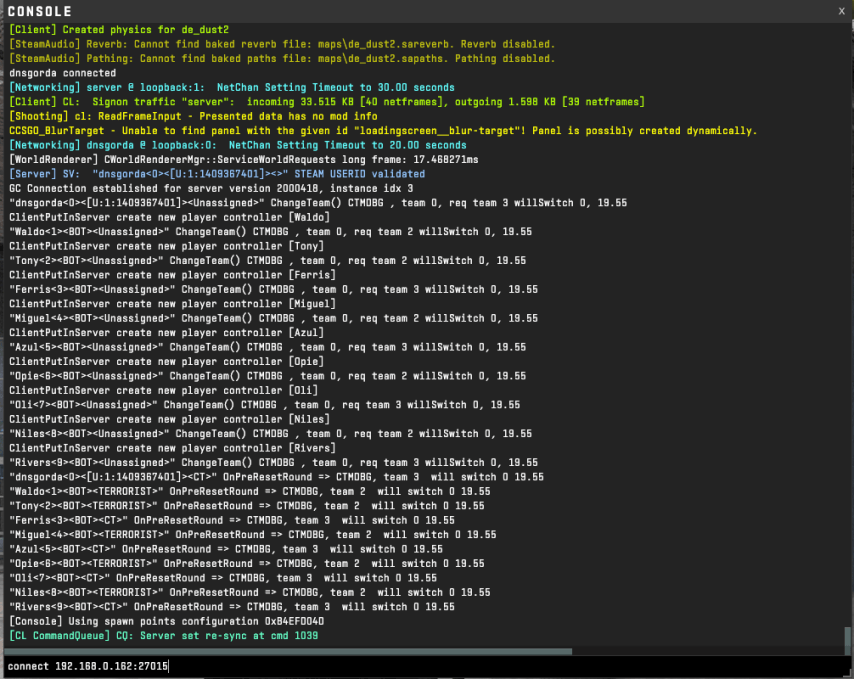Screen dimensions: 854x679
Task: Click the 'create new player controller [Waldo]' line
Action: [x=169, y=217]
